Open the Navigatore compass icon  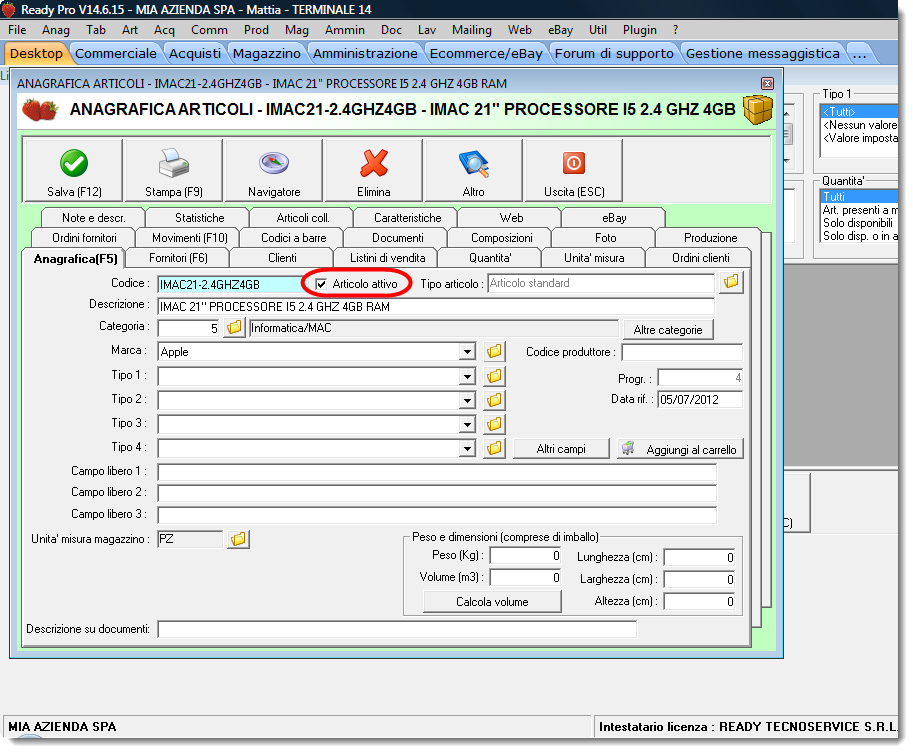pyautogui.click(x=274, y=163)
